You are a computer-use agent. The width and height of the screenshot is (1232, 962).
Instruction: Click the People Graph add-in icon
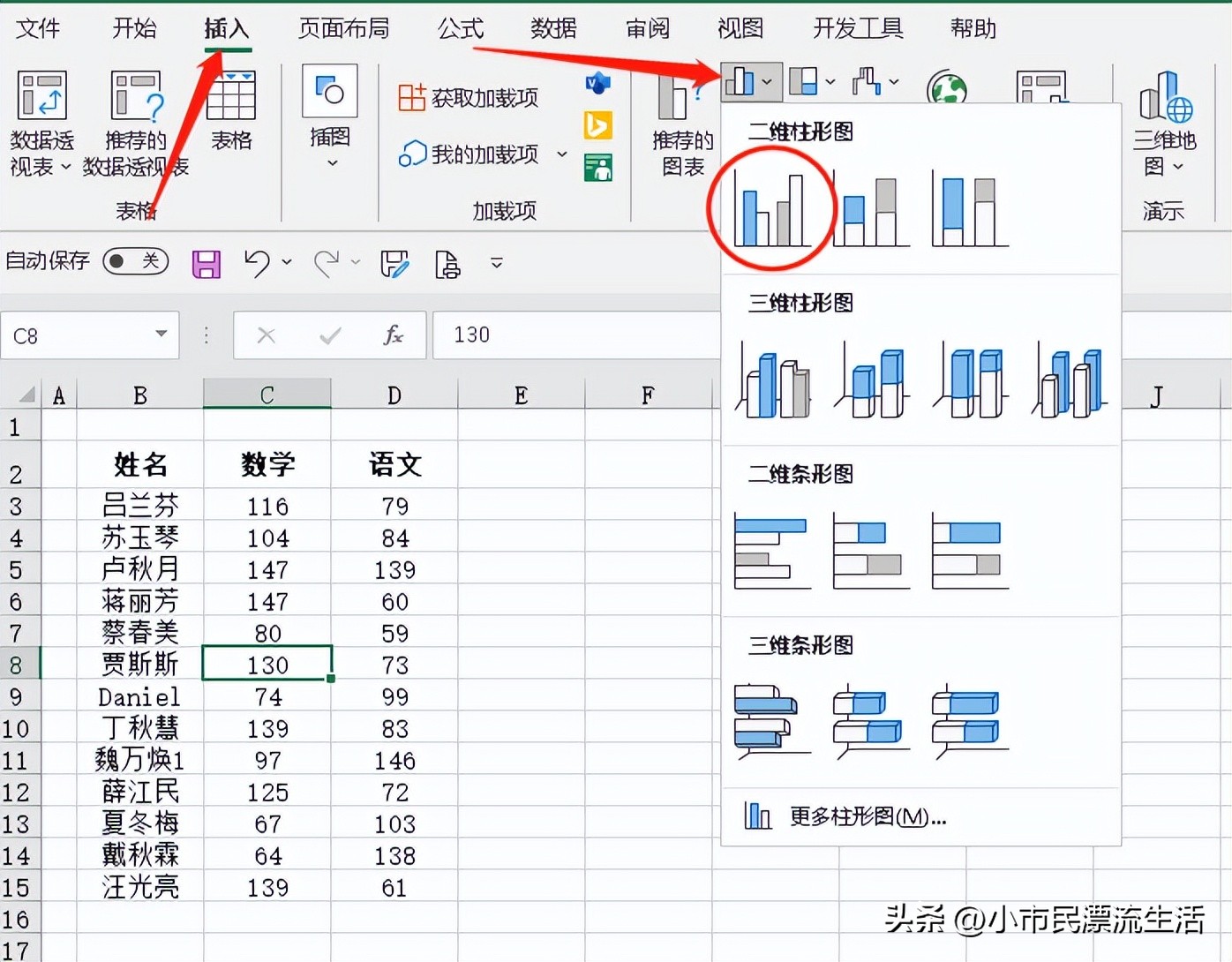pos(597,167)
